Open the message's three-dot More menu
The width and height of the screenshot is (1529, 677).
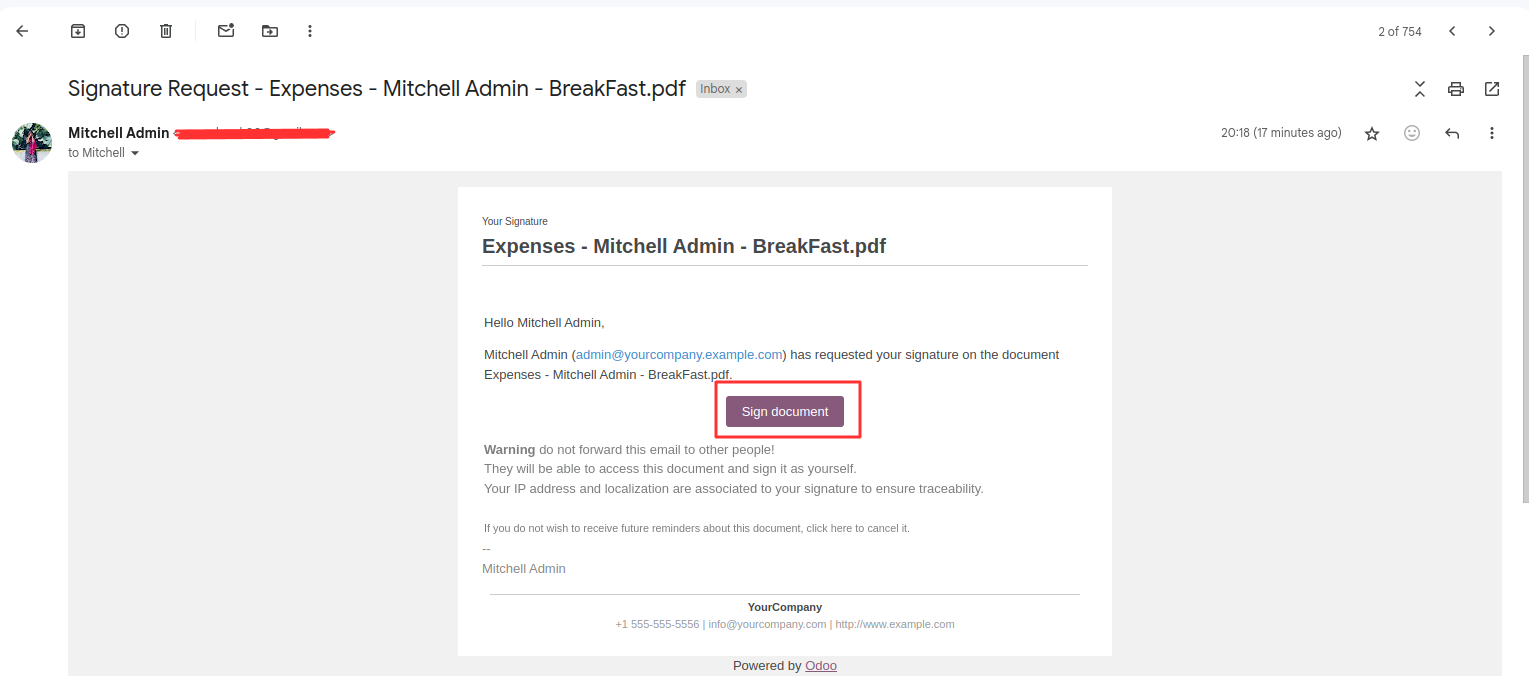pyautogui.click(x=1492, y=133)
